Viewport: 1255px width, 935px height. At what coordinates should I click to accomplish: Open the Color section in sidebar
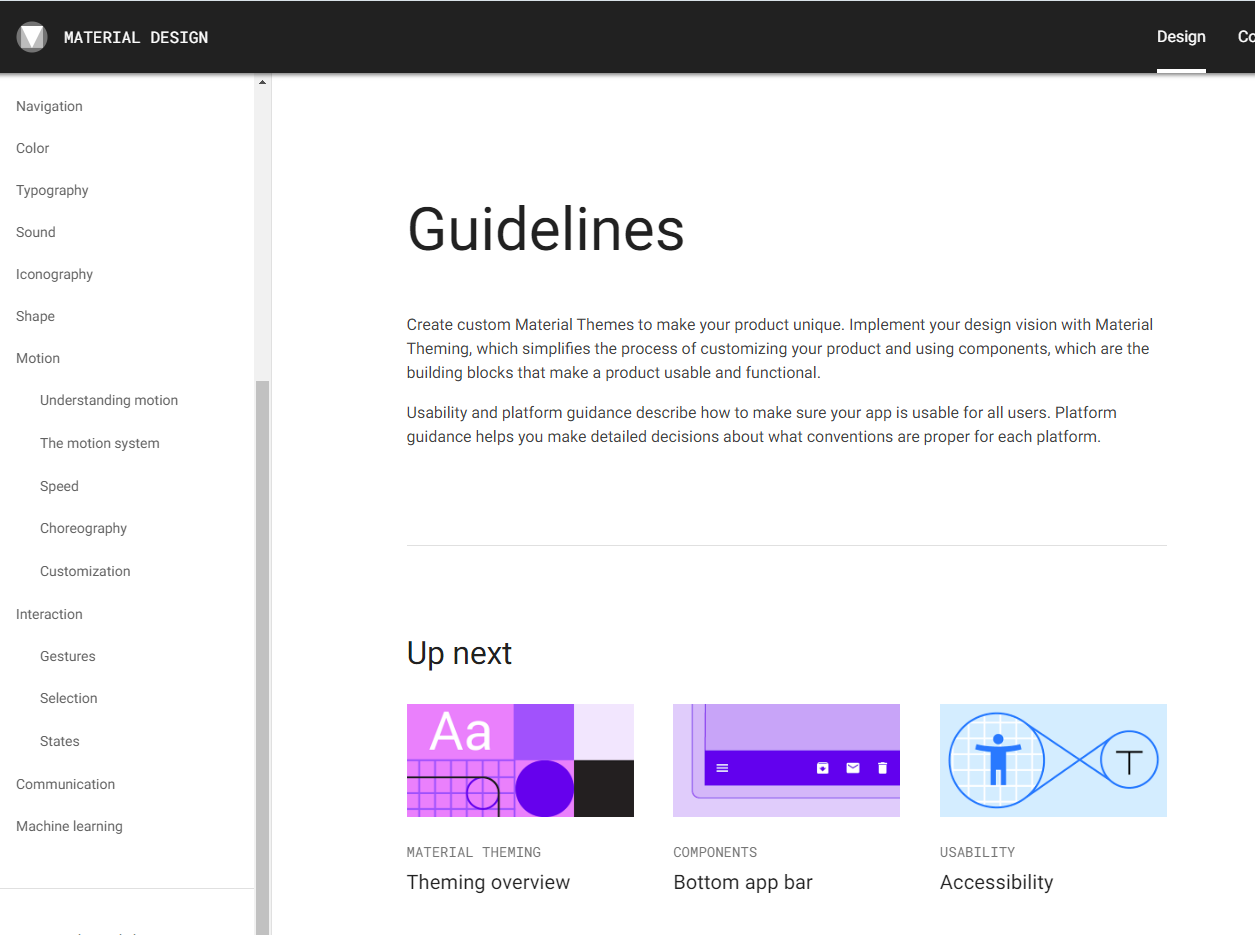(x=32, y=148)
